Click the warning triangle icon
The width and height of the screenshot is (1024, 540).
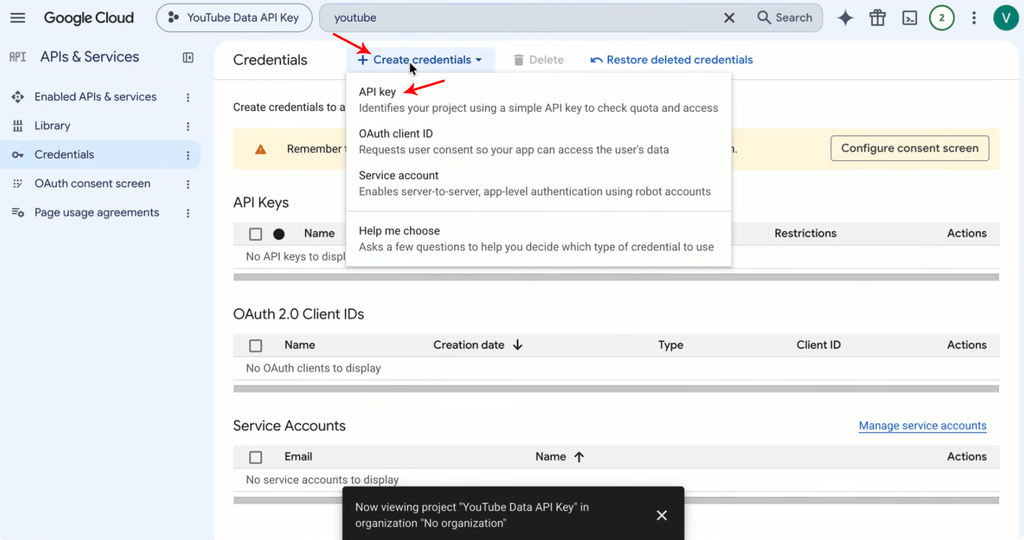[x=261, y=149]
